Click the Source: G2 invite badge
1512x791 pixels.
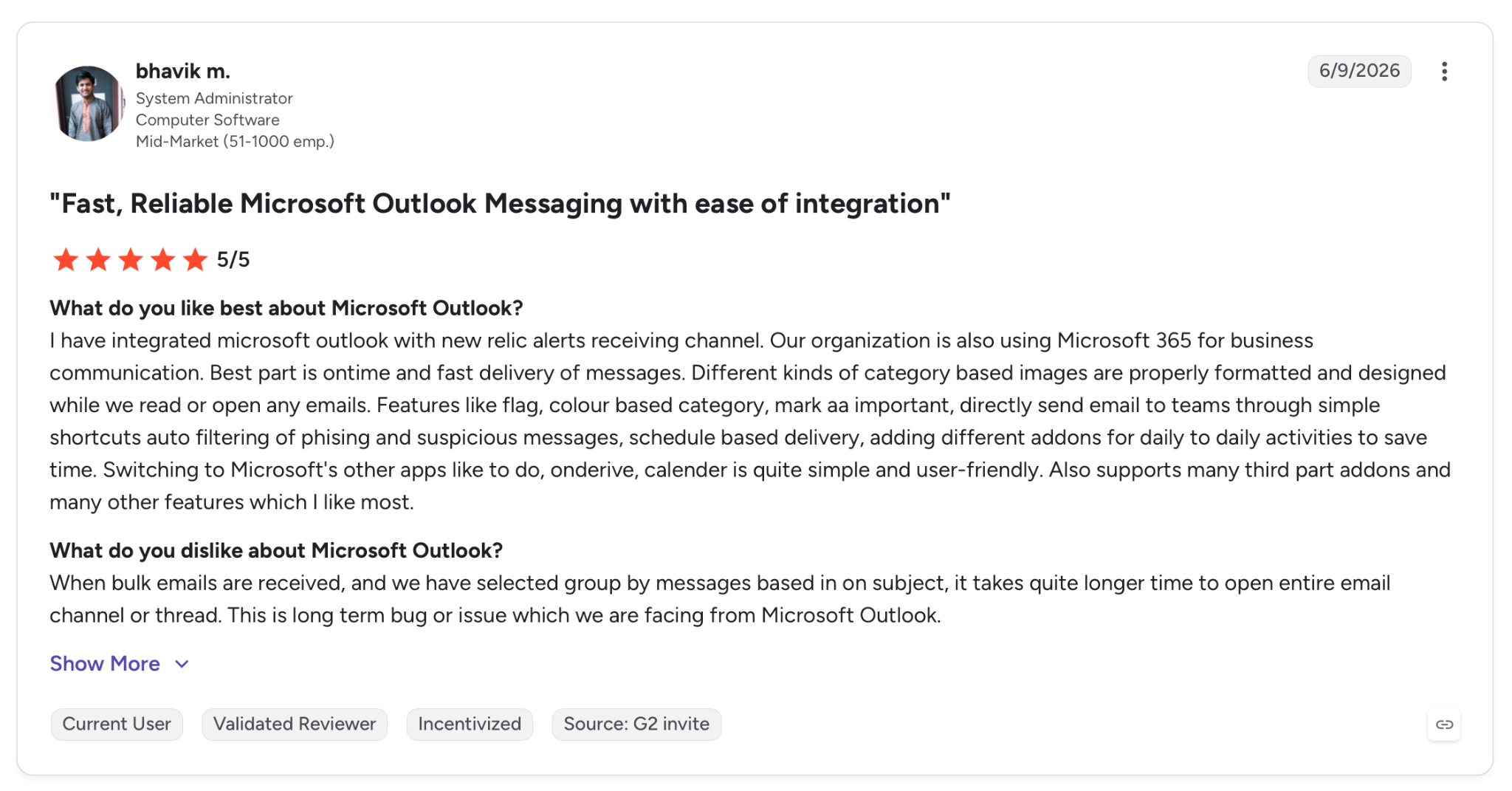pyautogui.click(x=636, y=725)
